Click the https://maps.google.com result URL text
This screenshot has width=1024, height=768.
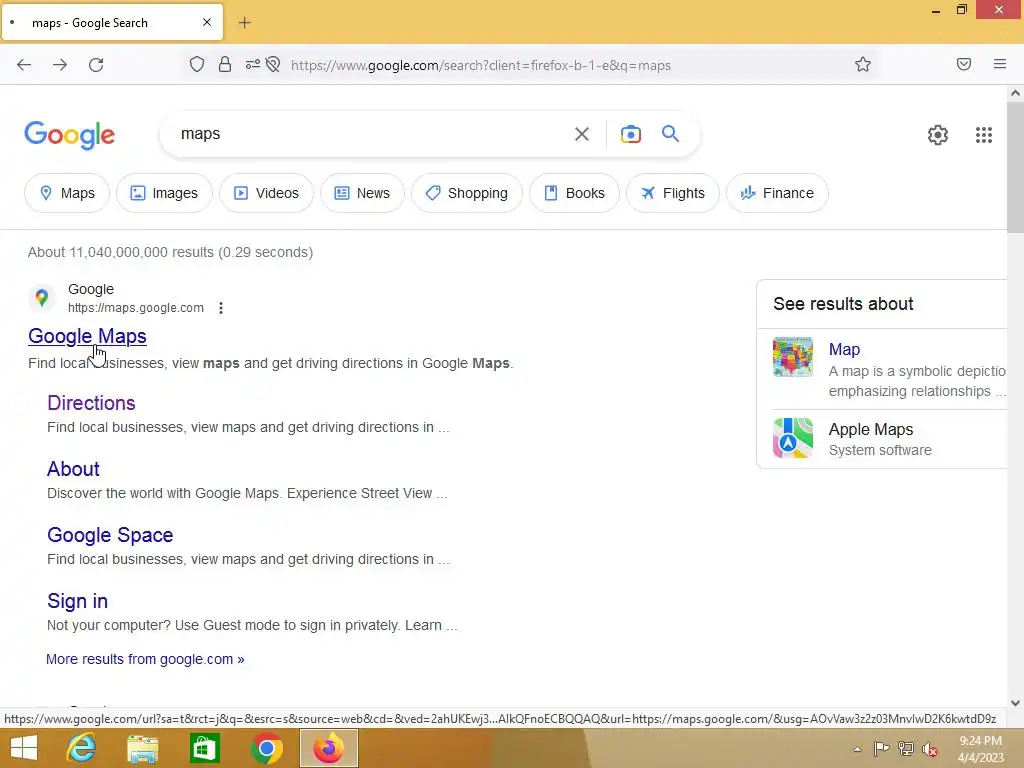(x=136, y=308)
